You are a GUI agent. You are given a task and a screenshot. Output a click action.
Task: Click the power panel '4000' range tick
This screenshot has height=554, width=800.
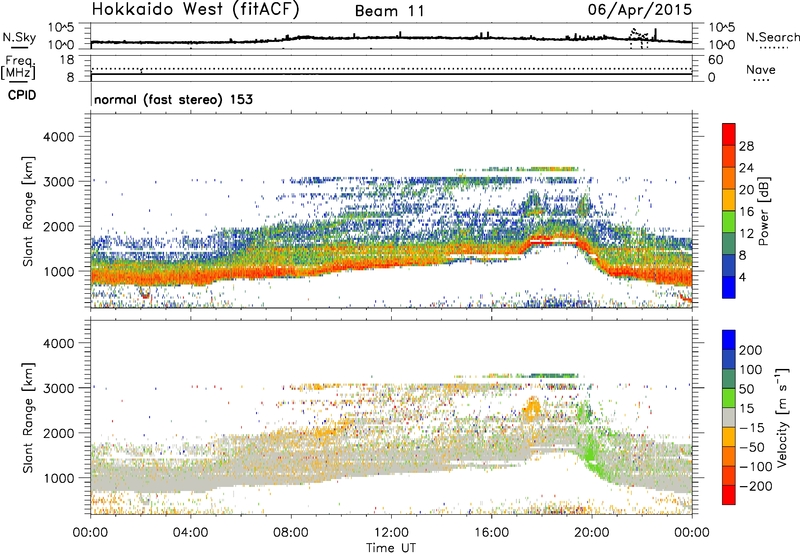[59, 137]
